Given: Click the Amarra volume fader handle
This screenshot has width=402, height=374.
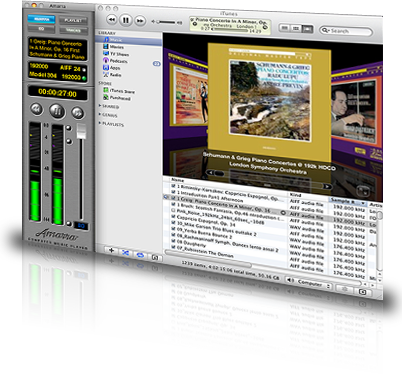Looking at the screenshot, I should point(81,131).
